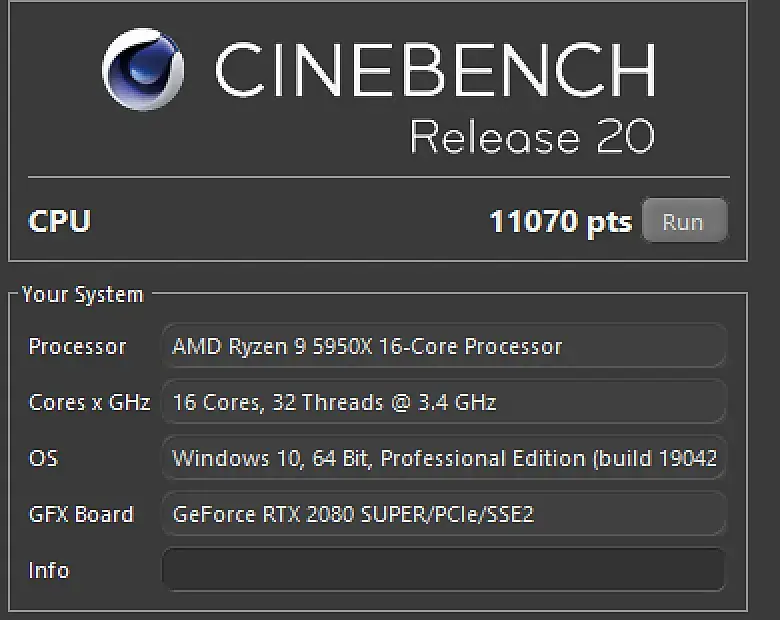Click the 16 Cores, 32 Threads field
The width and height of the screenshot is (780, 620).
[443, 402]
